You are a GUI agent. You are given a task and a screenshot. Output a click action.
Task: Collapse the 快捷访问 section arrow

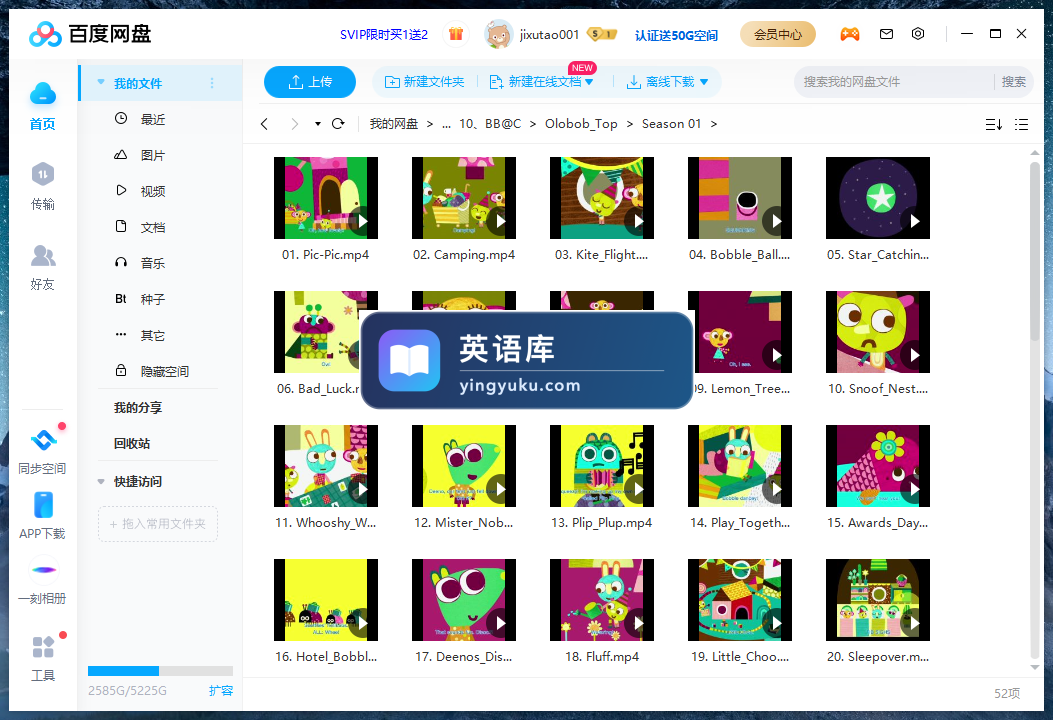[101, 482]
